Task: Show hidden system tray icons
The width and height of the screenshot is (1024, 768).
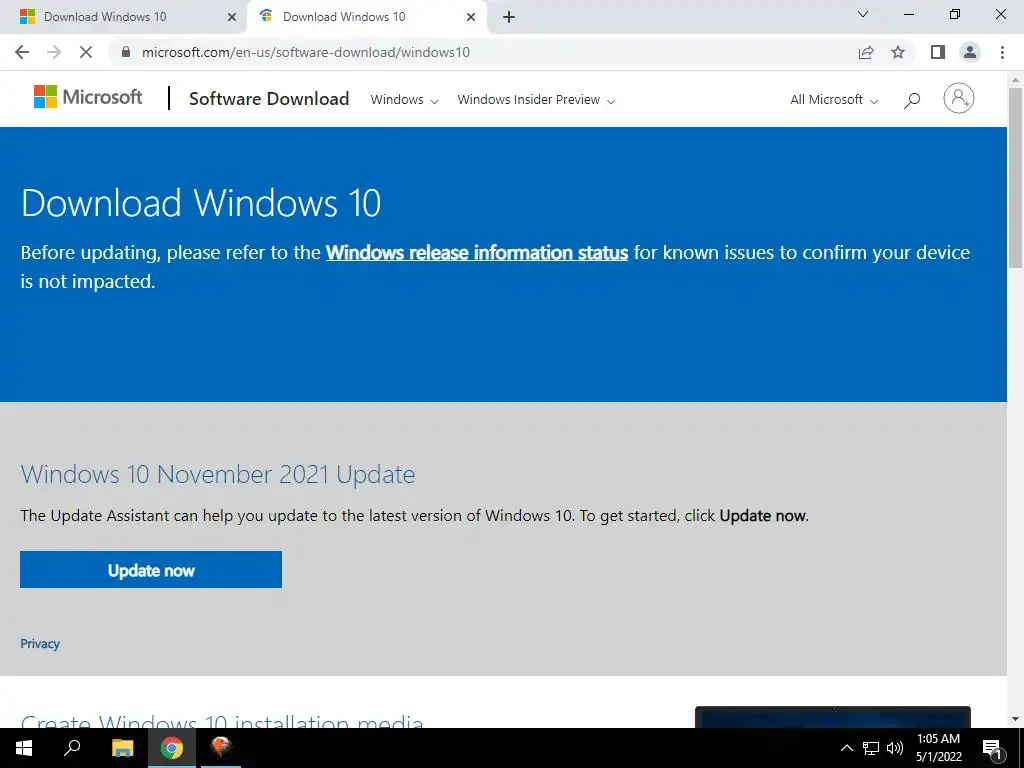Action: click(846, 748)
